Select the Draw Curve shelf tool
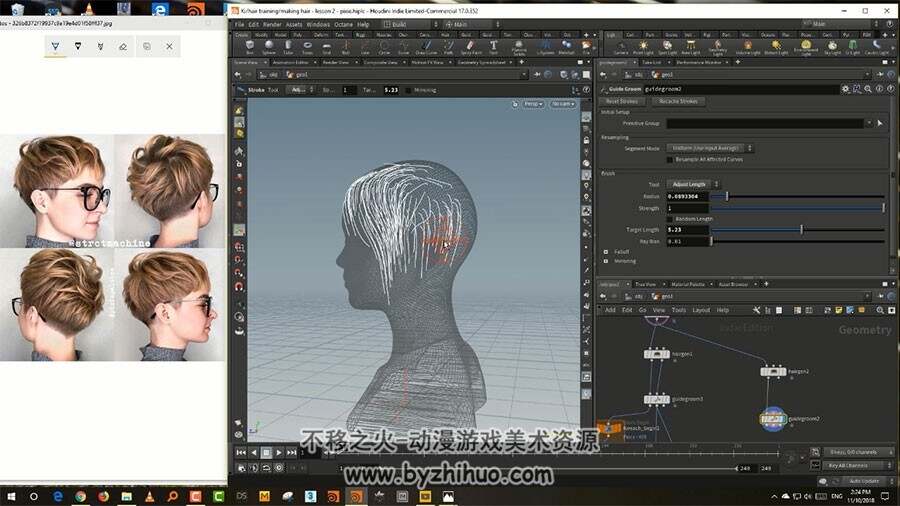The height and width of the screenshot is (506, 900). point(426,47)
